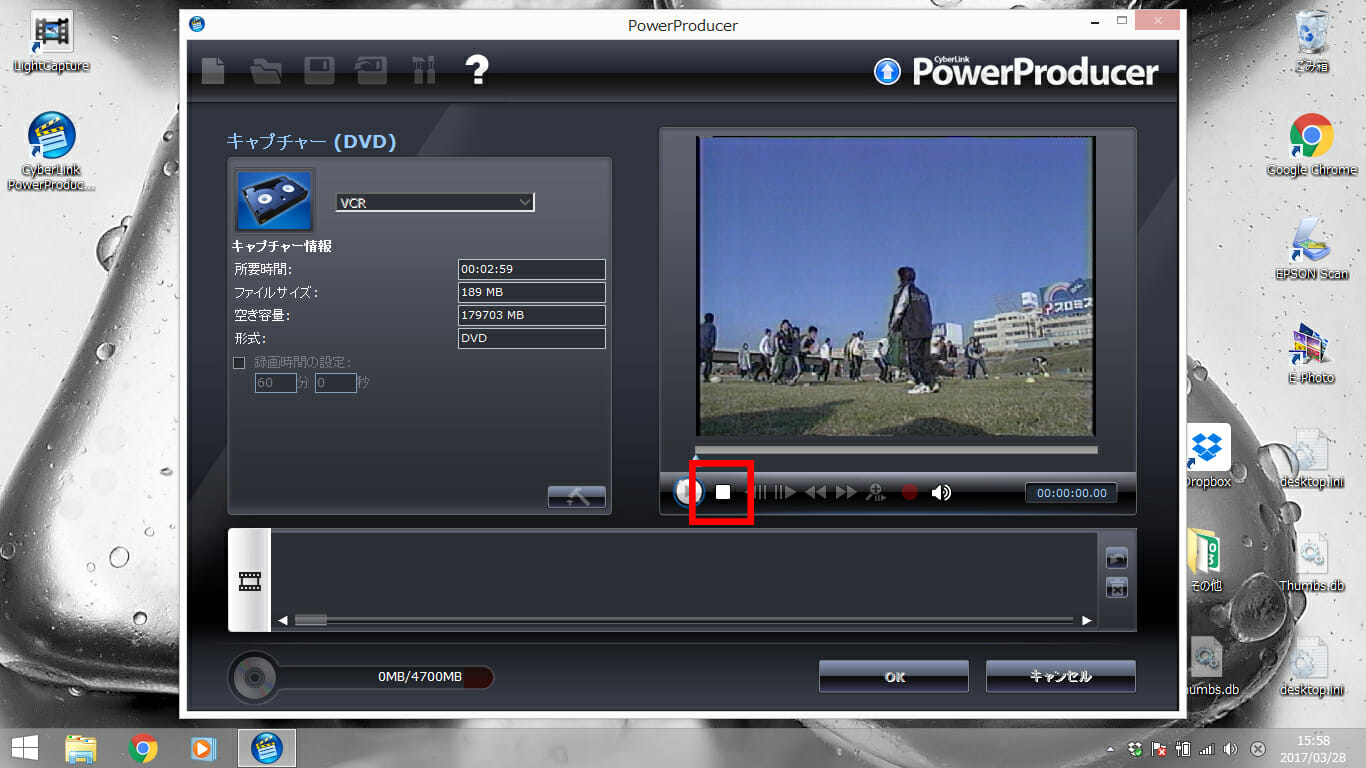Click the preview seek bar under the video
The height and width of the screenshot is (768, 1366).
click(896, 450)
